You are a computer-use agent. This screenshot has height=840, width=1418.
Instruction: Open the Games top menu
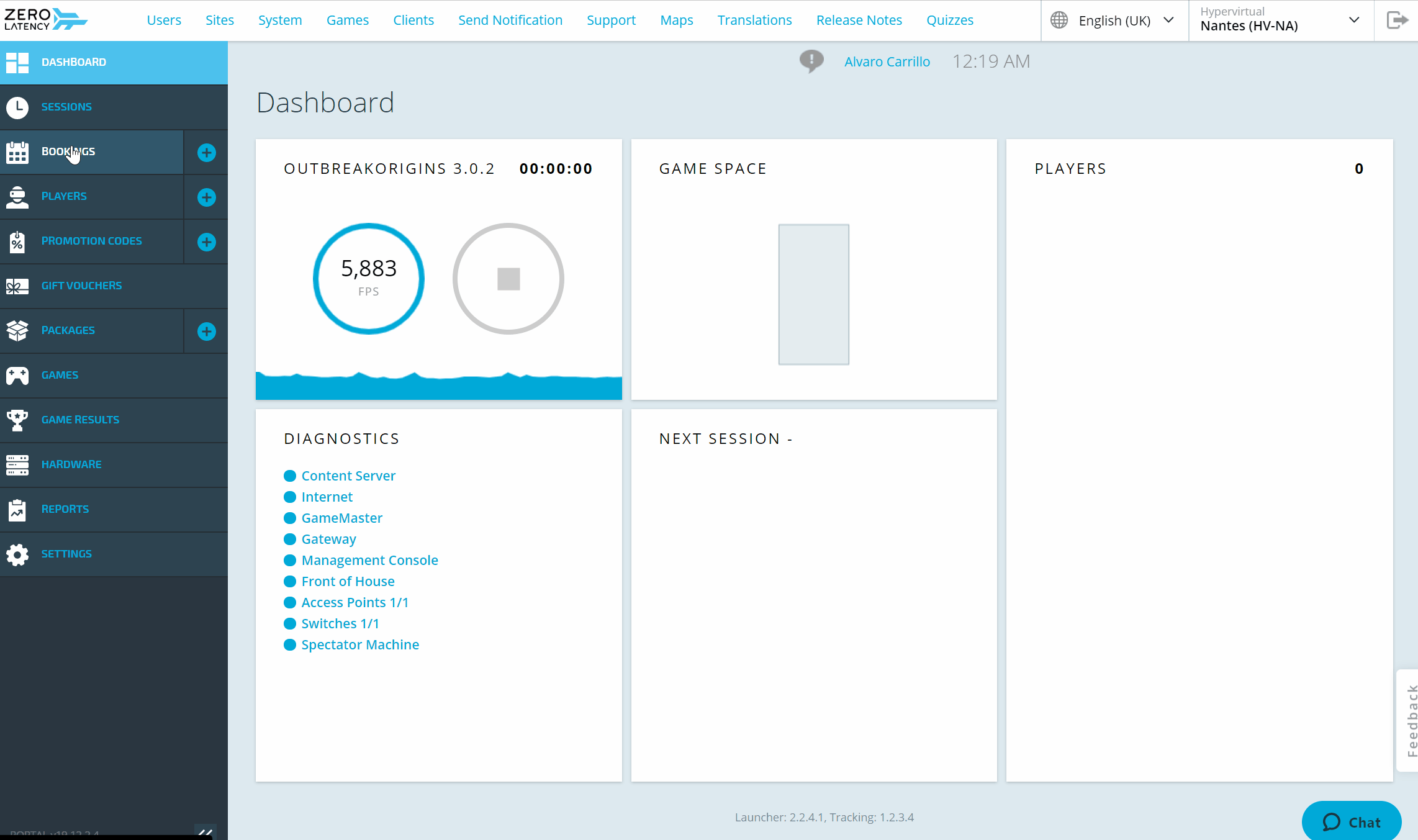point(348,20)
